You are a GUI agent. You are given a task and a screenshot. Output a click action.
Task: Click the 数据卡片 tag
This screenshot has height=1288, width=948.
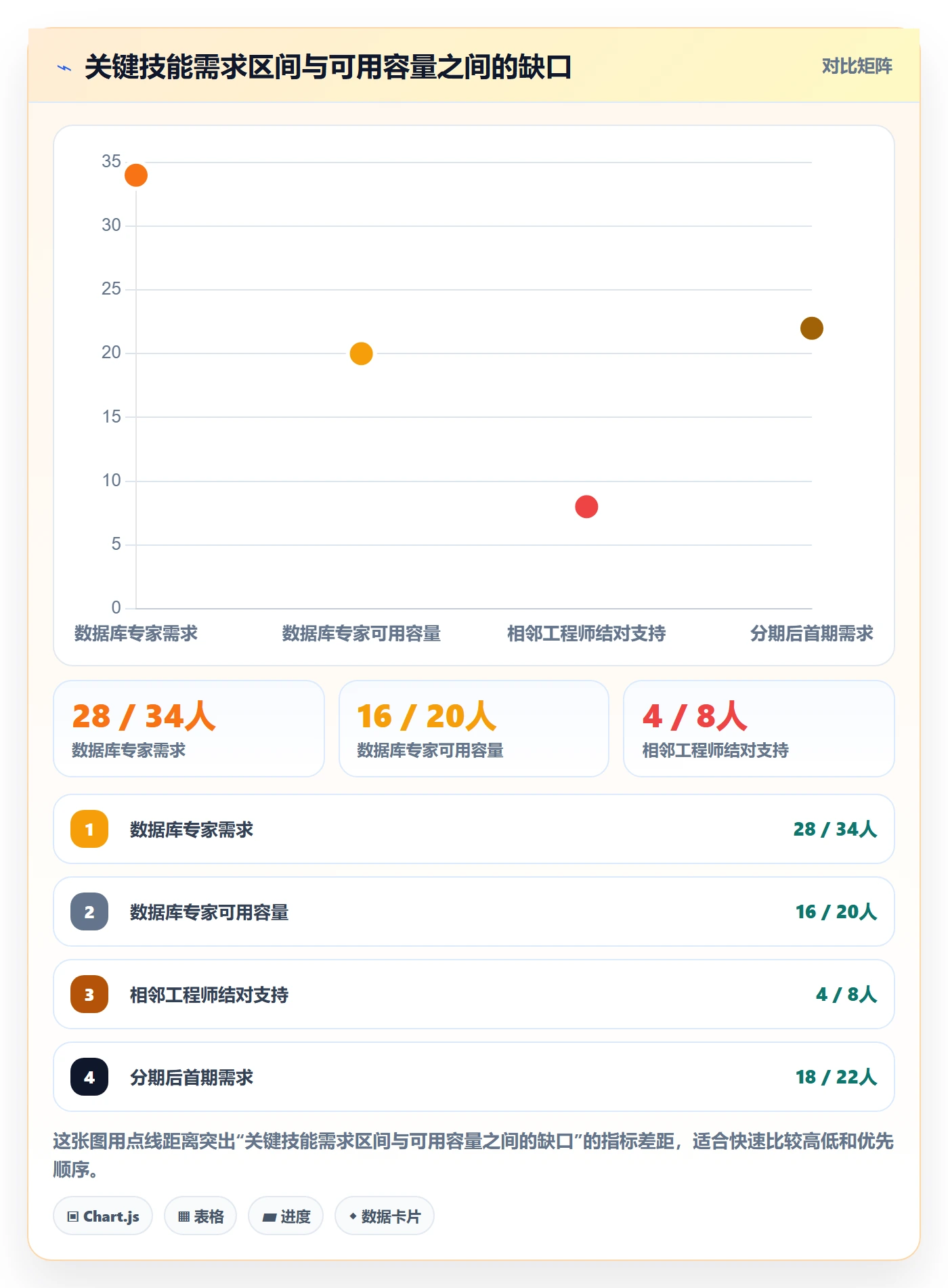tap(385, 1216)
